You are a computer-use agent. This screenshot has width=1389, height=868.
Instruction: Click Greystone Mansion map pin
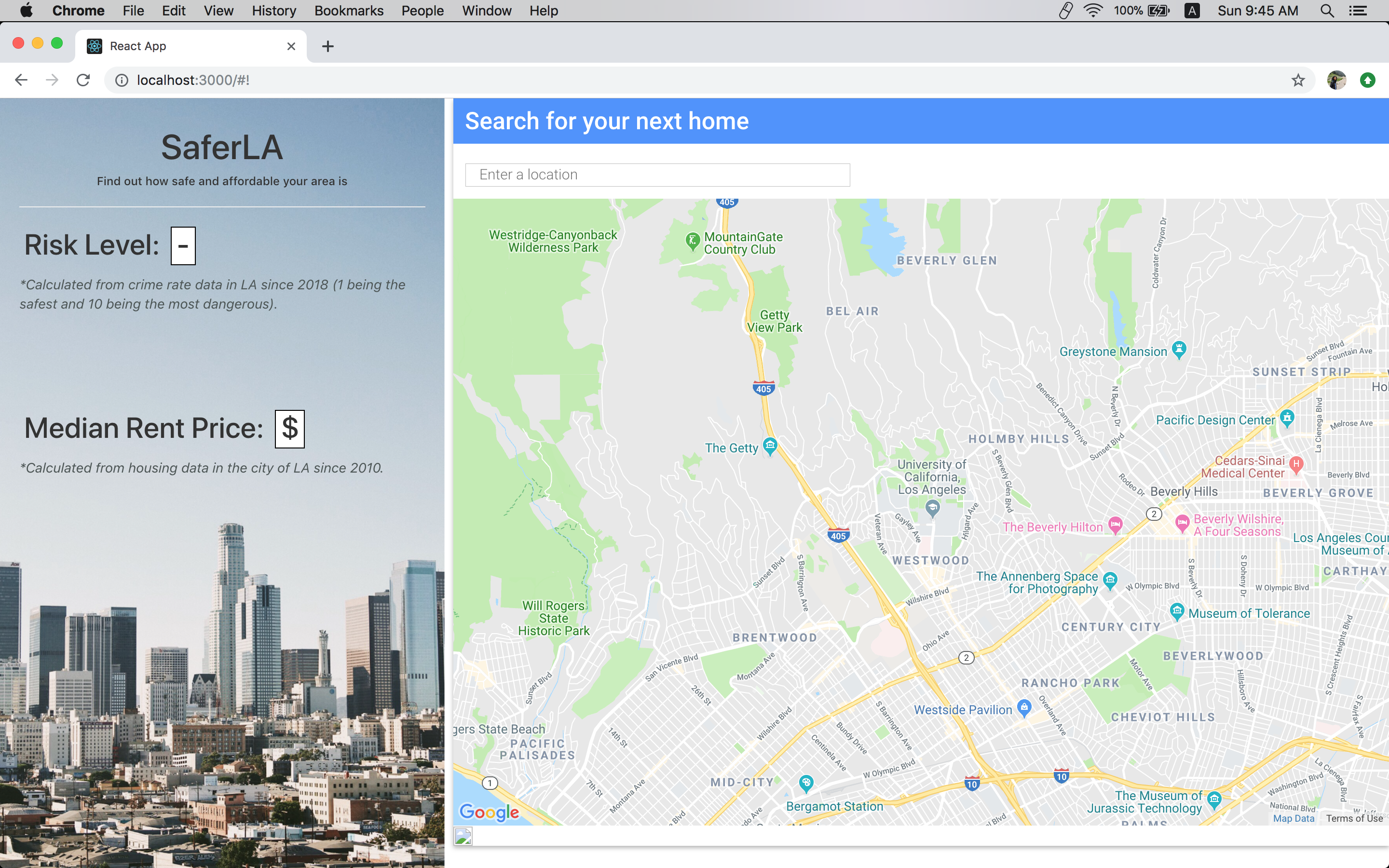1179,349
